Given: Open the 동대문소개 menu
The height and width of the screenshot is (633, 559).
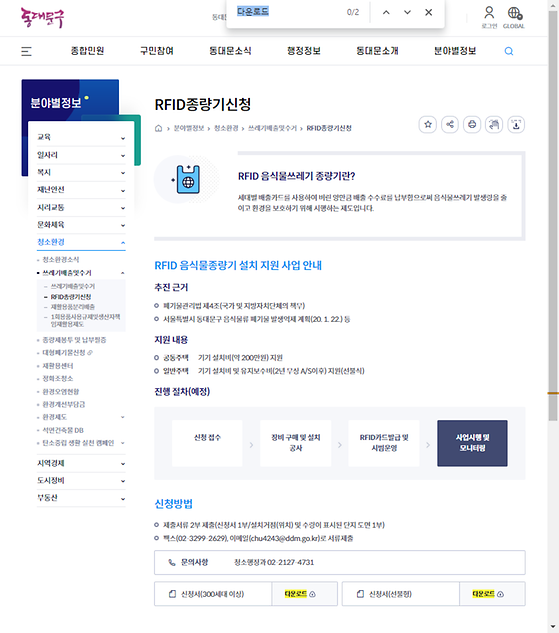Looking at the screenshot, I should click(377, 51).
